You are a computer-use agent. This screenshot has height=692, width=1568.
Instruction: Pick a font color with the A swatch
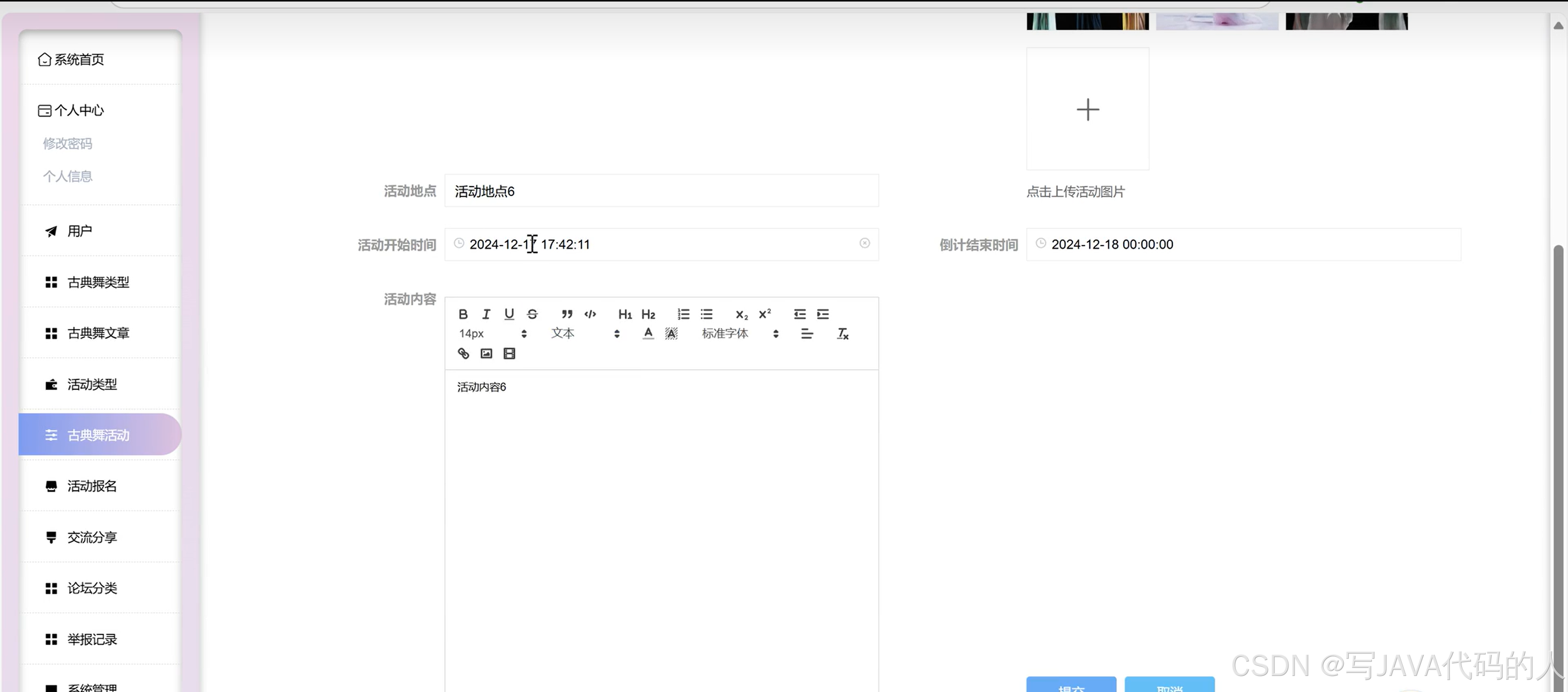pyautogui.click(x=648, y=333)
